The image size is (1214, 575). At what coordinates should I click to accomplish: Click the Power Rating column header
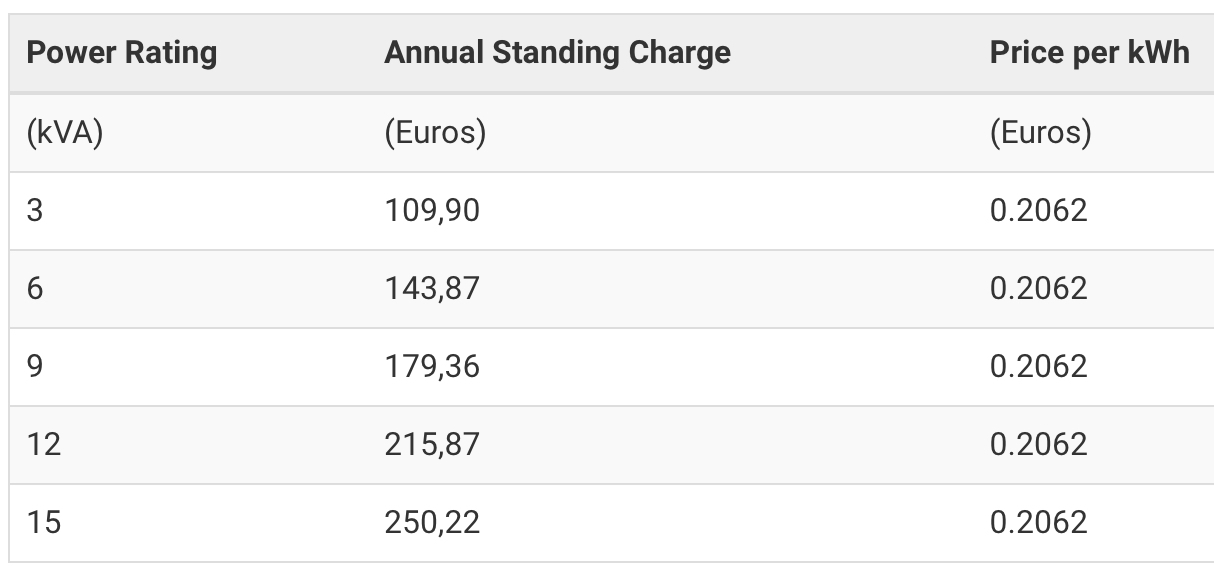(x=122, y=53)
